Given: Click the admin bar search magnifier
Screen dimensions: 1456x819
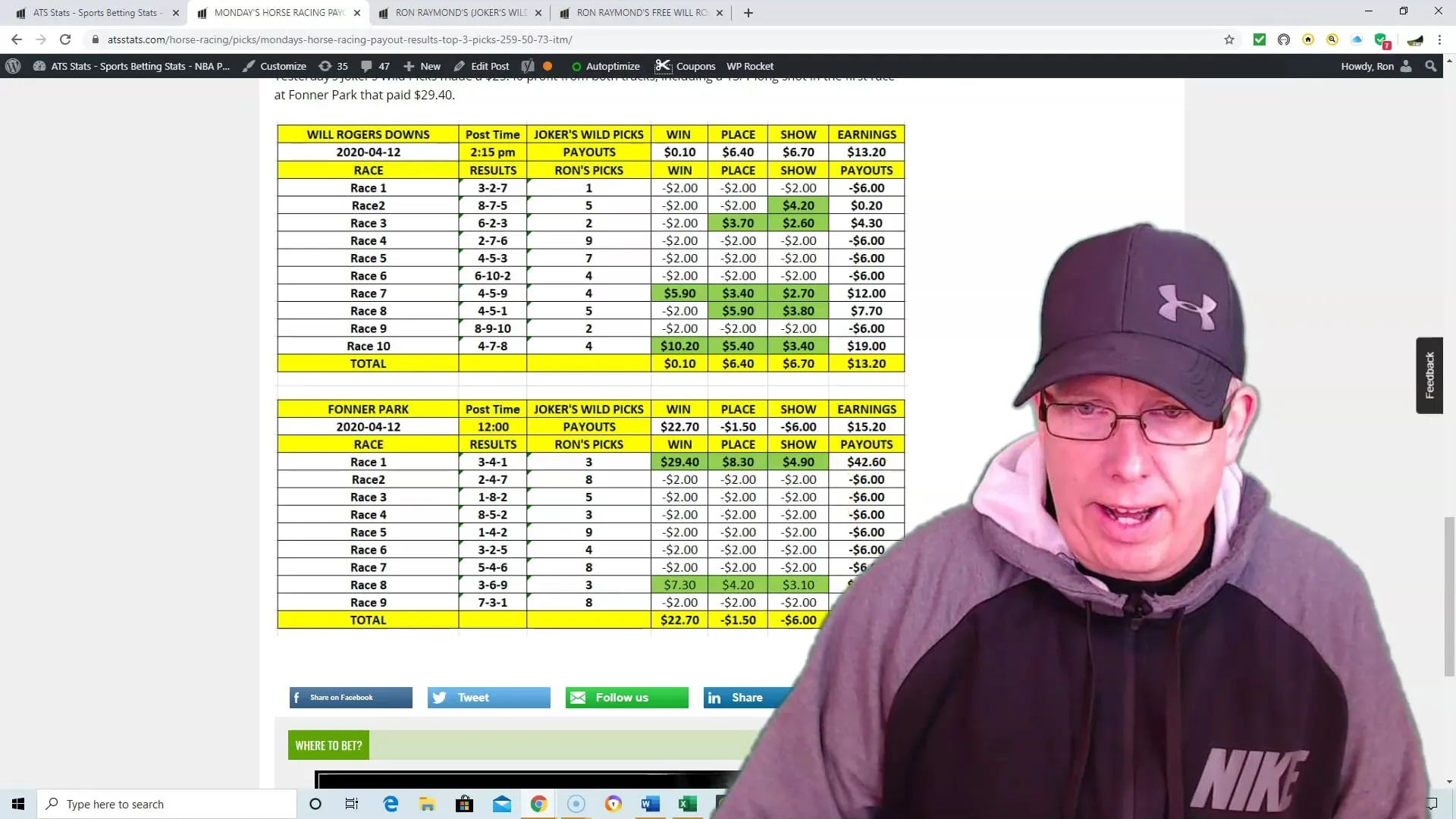Looking at the screenshot, I should pos(1431,66).
